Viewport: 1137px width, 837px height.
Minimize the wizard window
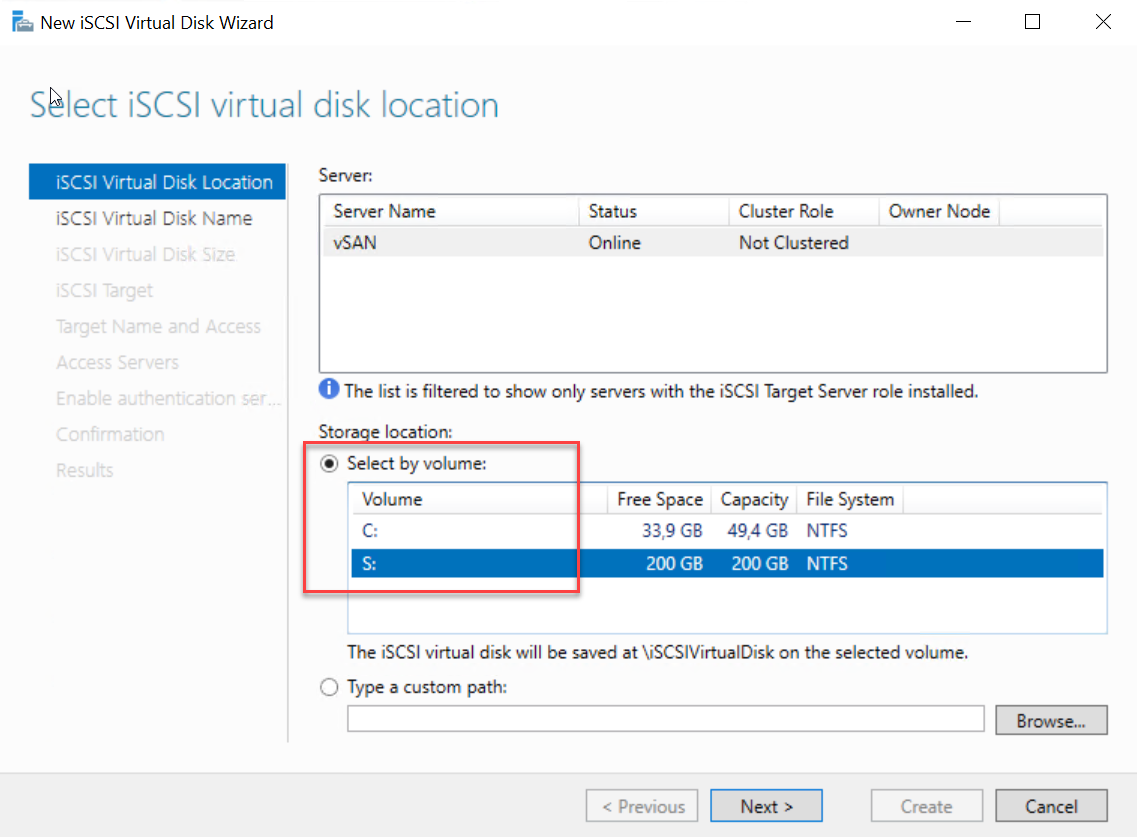tap(963, 22)
